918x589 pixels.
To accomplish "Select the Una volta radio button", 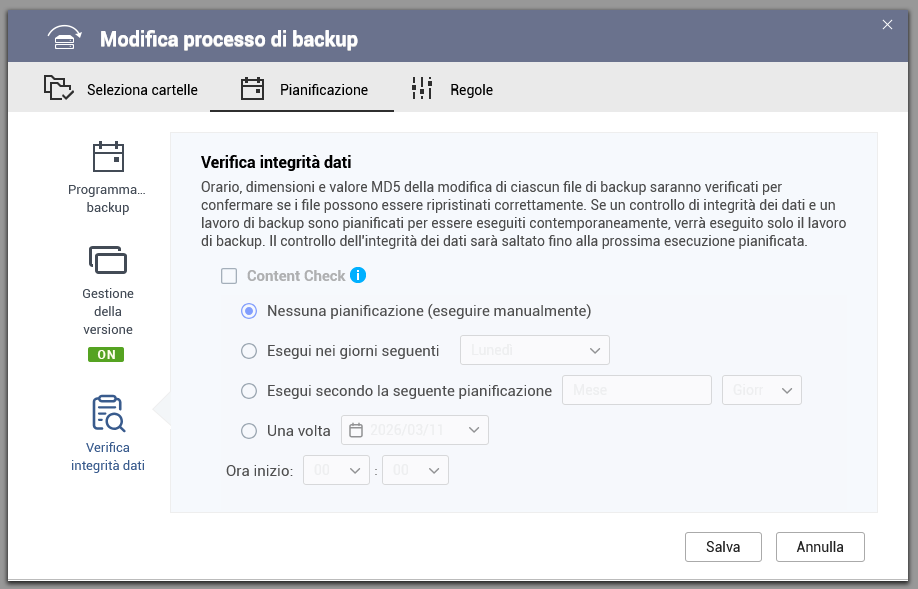I will pos(249,431).
